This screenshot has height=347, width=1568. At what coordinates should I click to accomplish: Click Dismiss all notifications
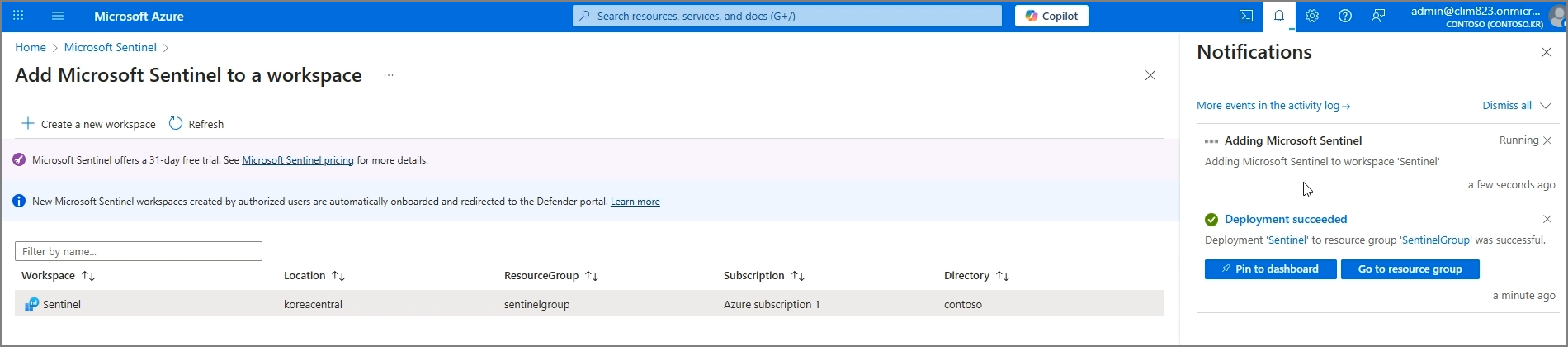(1507, 106)
